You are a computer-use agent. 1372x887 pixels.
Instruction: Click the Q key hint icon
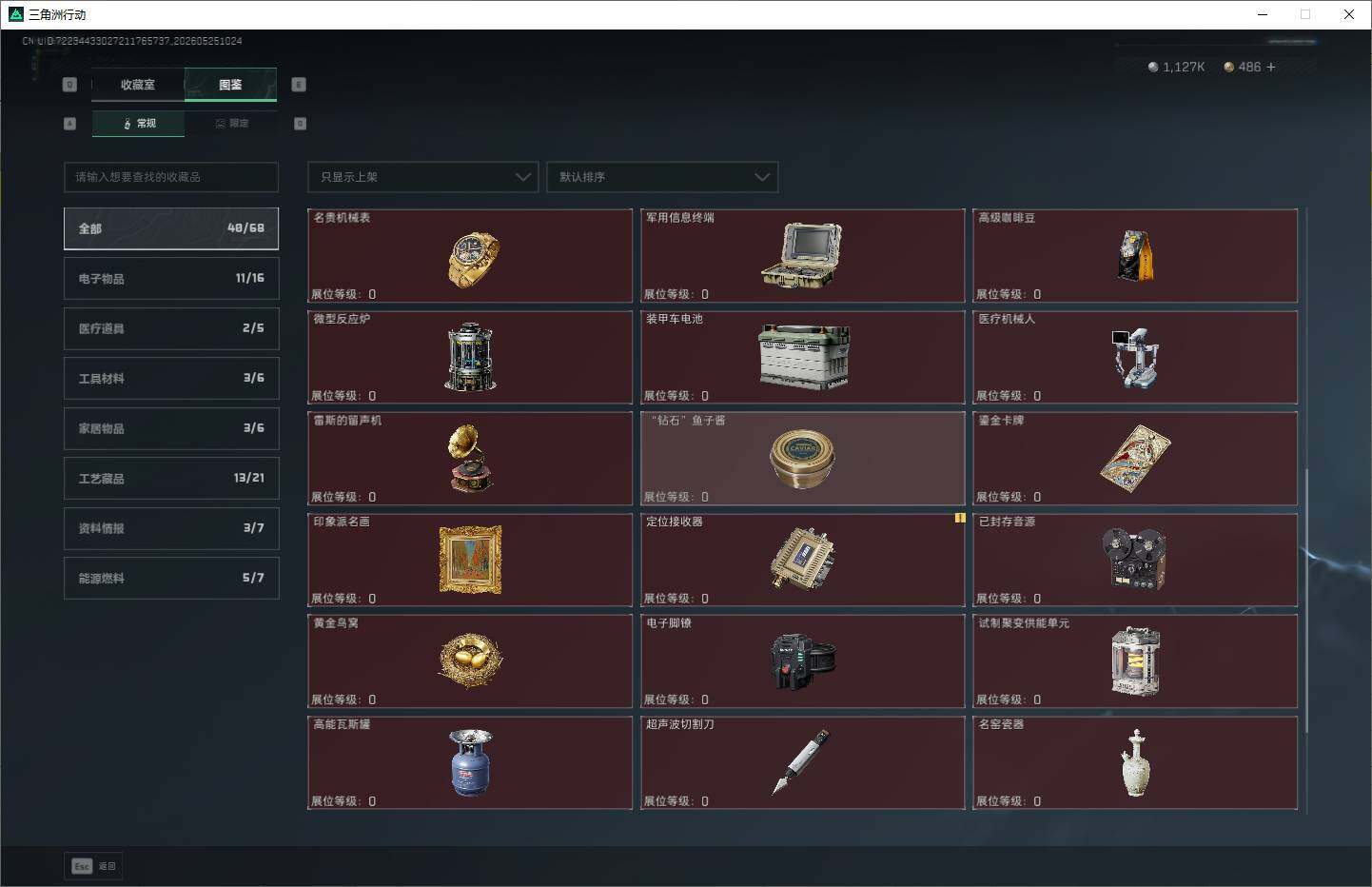coord(69,85)
